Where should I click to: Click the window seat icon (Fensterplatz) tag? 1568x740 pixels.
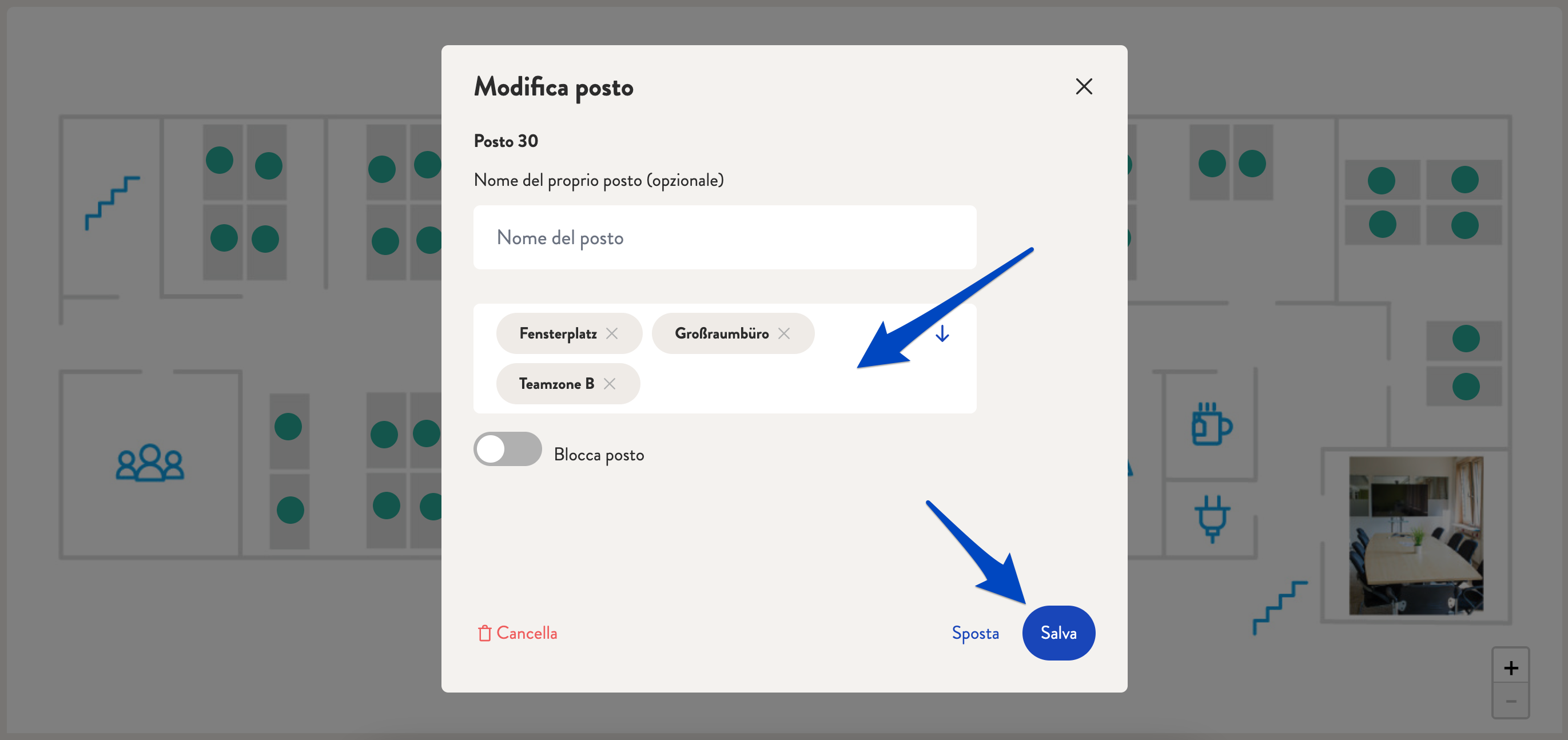click(x=557, y=333)
